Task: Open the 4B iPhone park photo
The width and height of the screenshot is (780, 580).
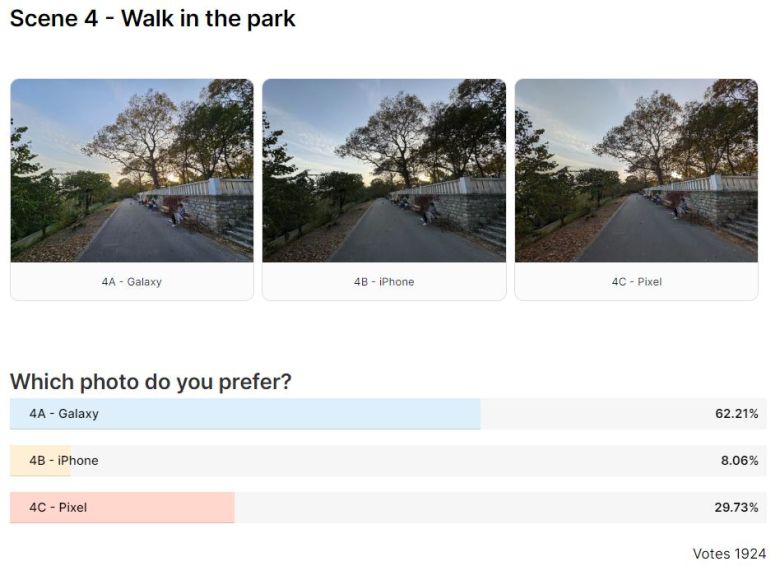Action: click(384, 170)
